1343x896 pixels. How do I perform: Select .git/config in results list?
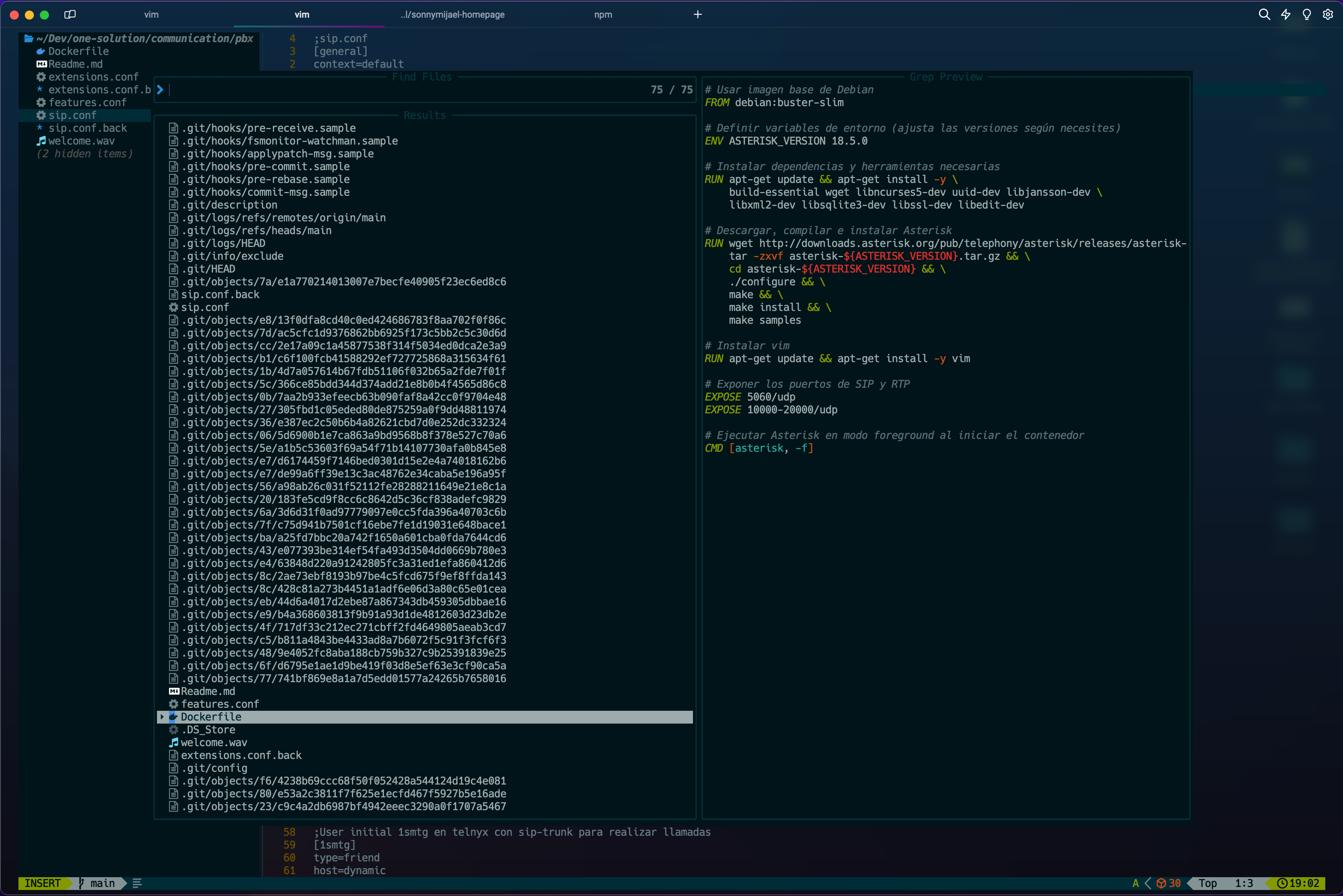(214, 768)
